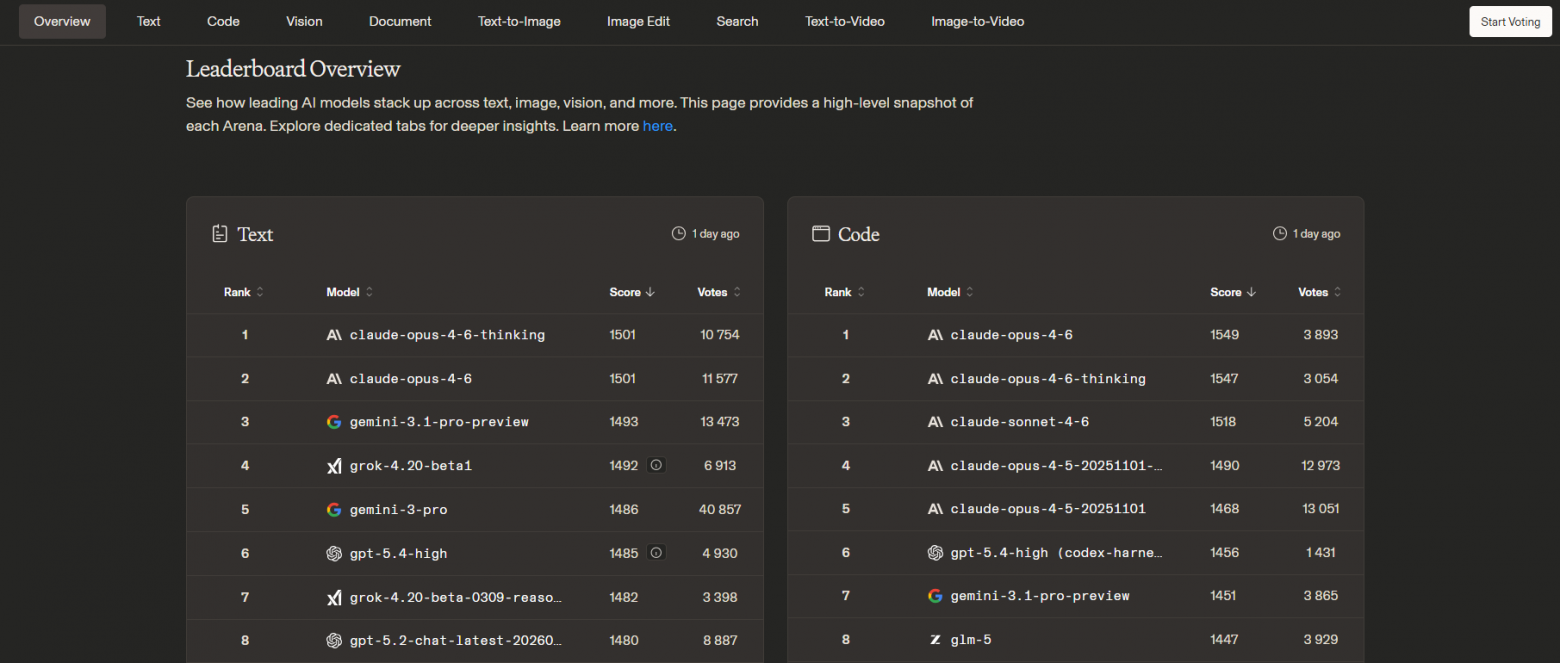This screenshot has width=1560, height=663.
Task: Click the clock icon in the Code panel
Action: tap(1279, 234)
